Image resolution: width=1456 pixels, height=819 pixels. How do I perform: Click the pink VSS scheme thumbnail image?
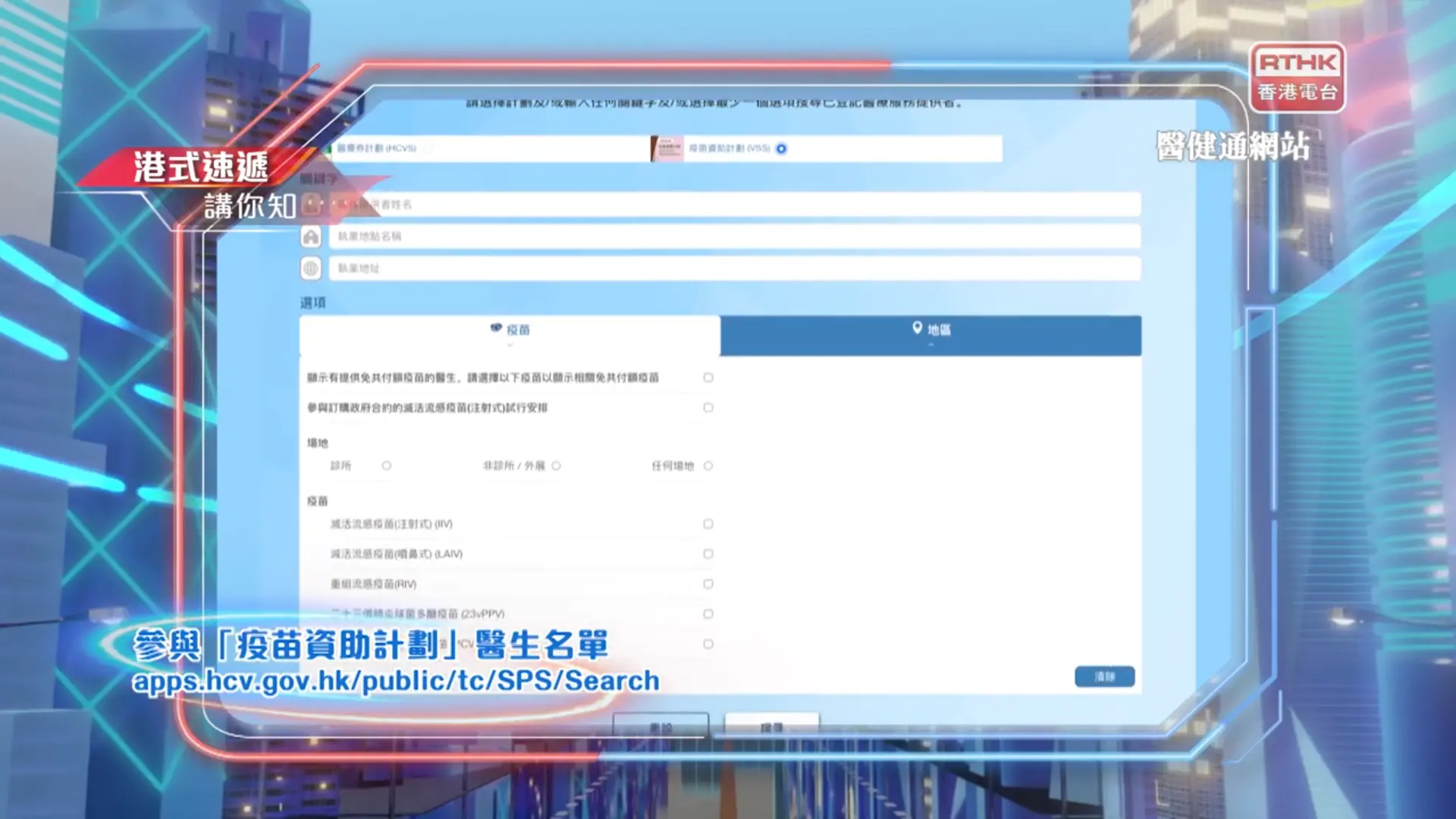667,149
